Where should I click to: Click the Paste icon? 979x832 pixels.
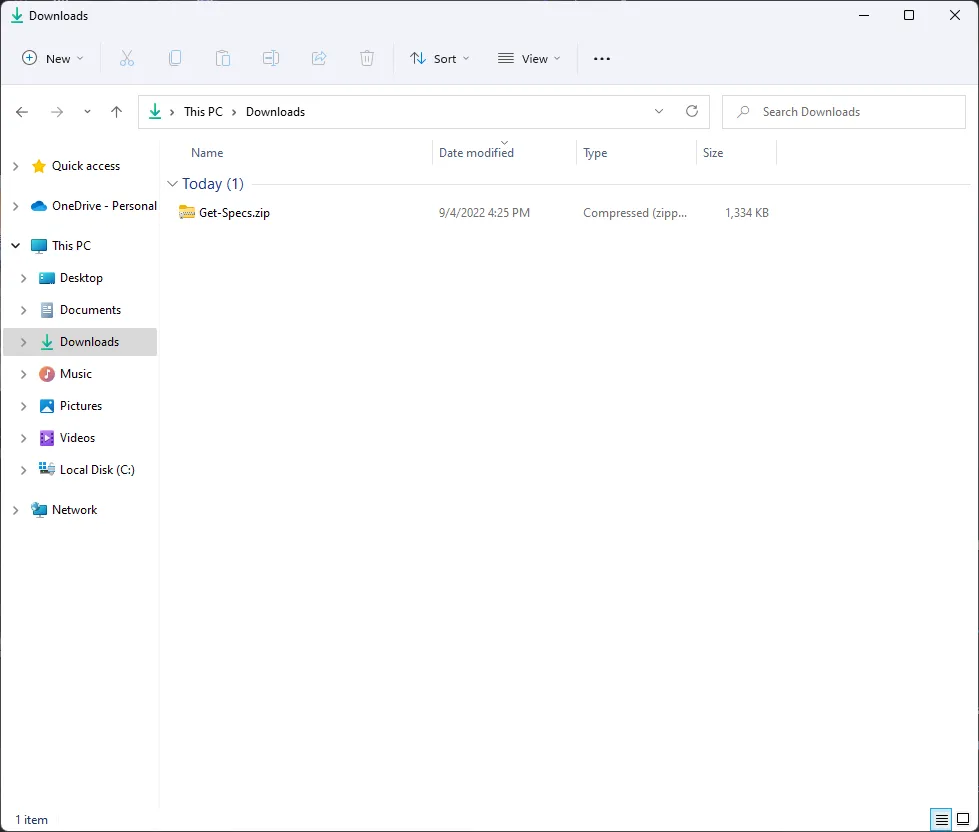coord(223,58)
